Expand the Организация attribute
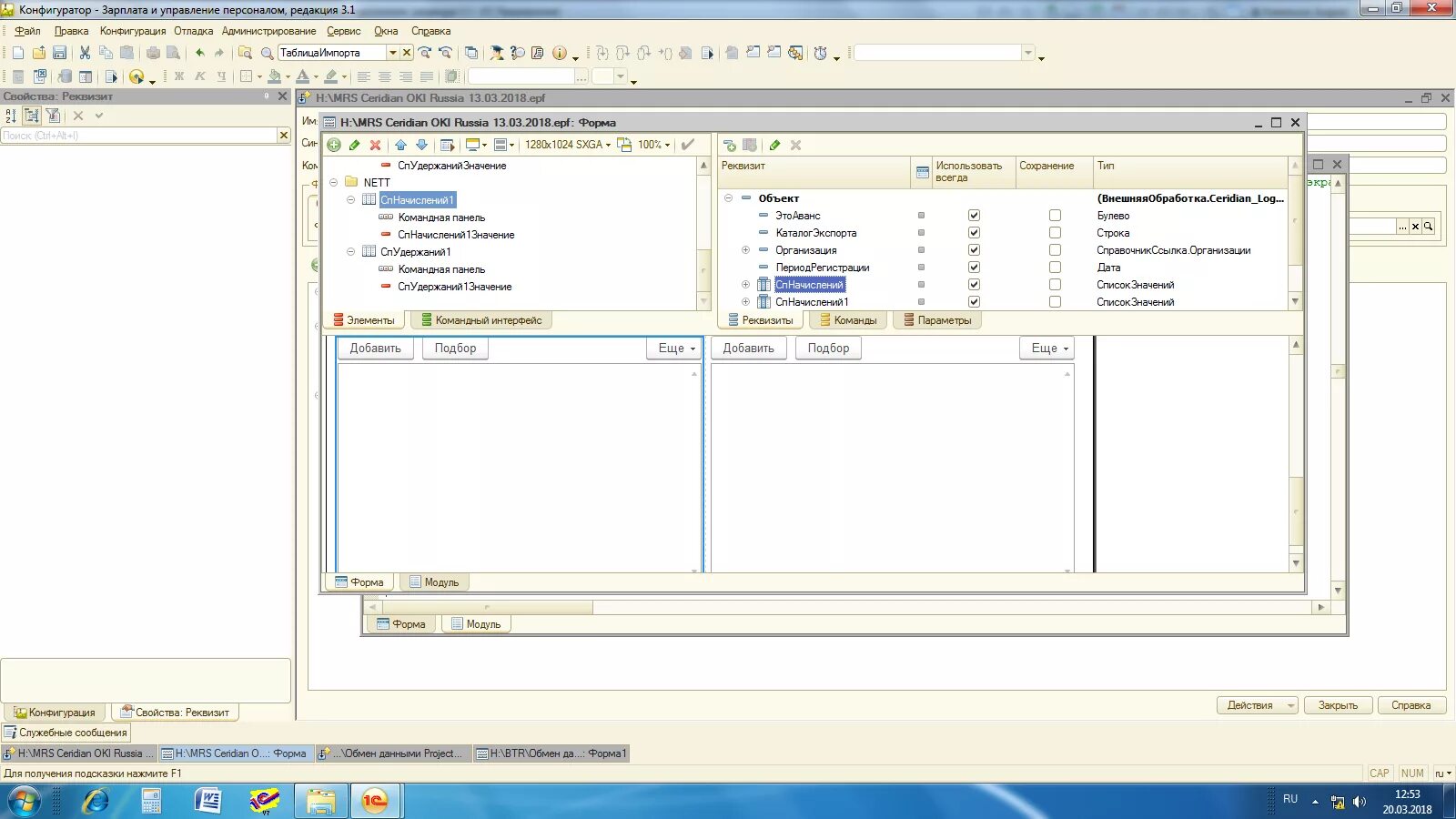This screenshot has height=819, width=1456. (x=745, y=250)
